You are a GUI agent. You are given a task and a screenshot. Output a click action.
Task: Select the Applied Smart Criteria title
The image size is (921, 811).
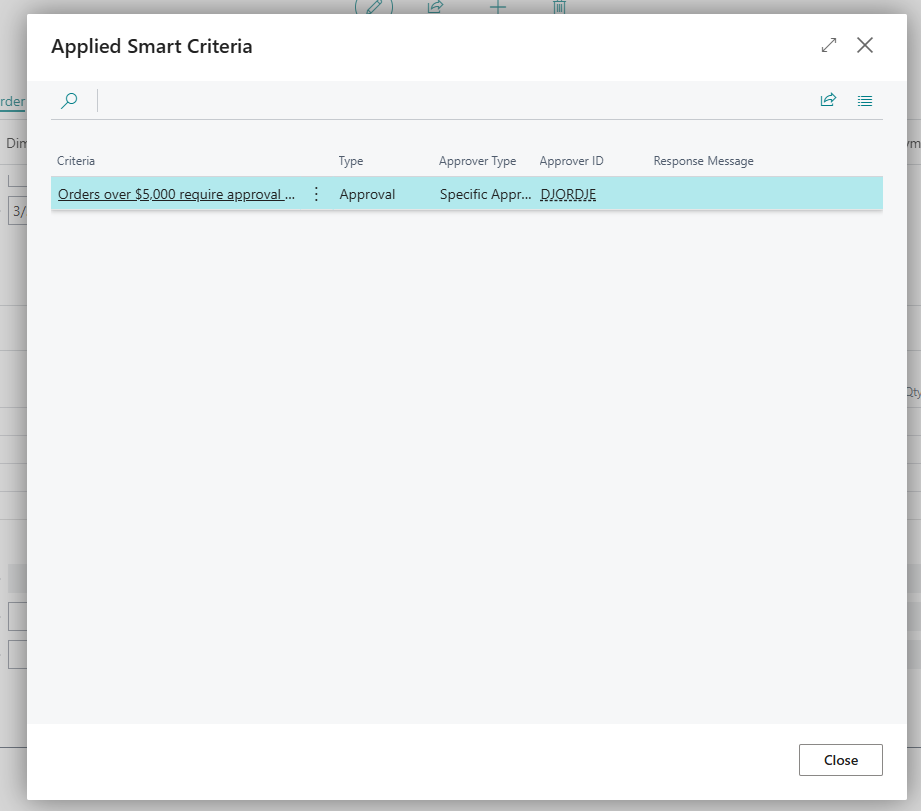152,46
